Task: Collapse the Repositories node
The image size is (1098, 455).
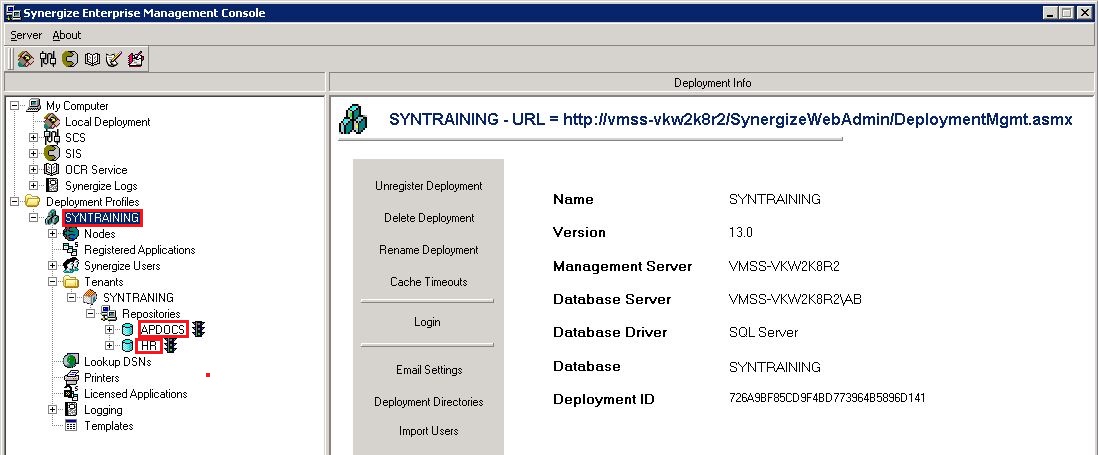Action: tap(90, 314)
